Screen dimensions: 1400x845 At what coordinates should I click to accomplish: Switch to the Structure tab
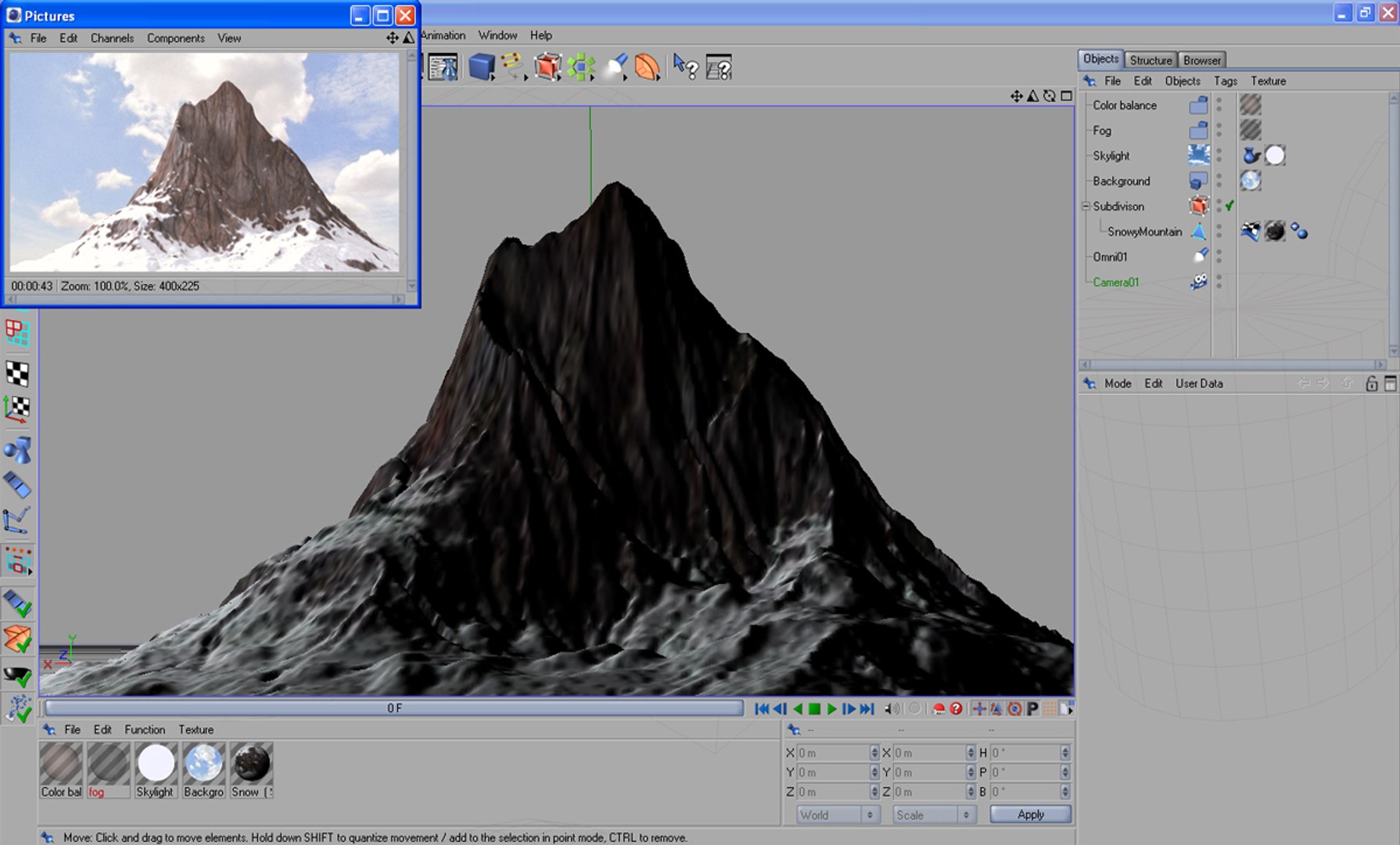(x=1151, y=60)
